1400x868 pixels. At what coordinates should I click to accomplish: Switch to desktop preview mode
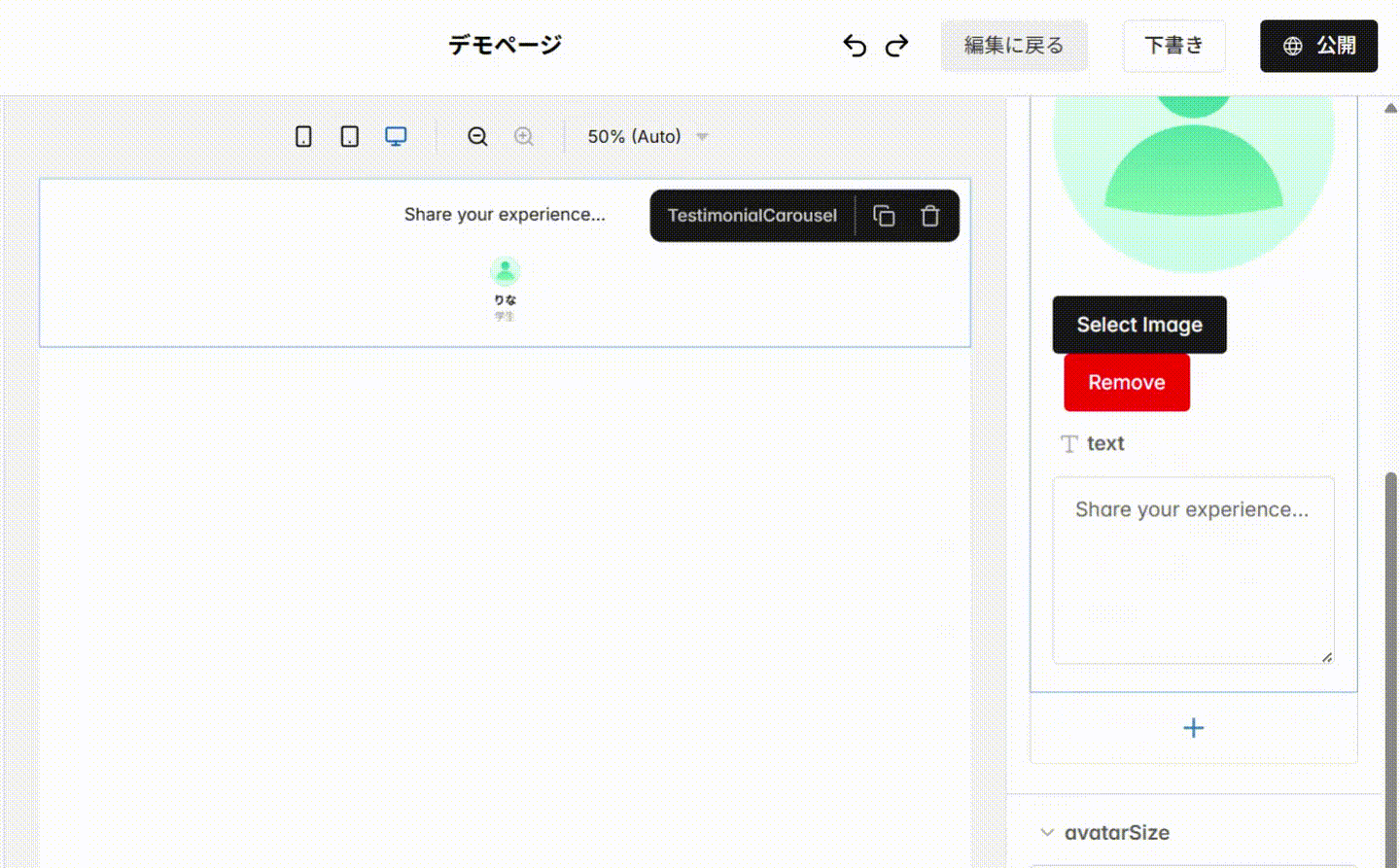click(x=396, y=136)
